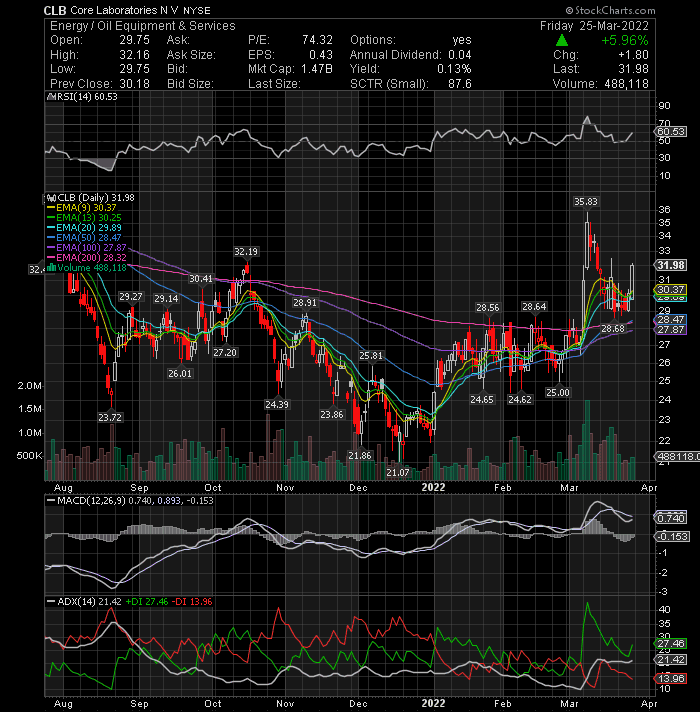Viewport: 700px width, 712px height.
Task: Click the 21.07 lowest price annotation
Action: click(x=398, y=473)
